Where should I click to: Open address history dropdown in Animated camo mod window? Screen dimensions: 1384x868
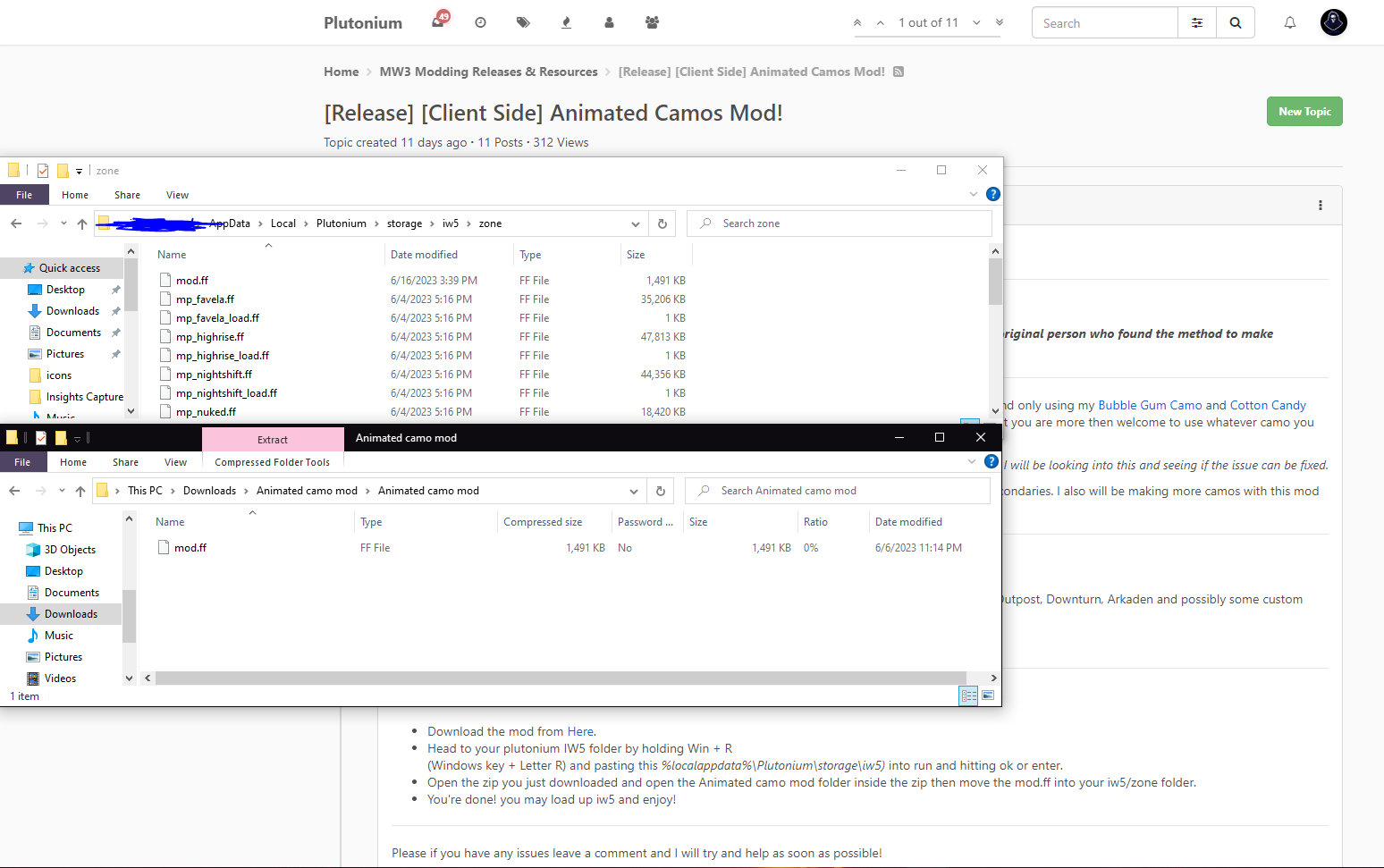point(634,491)
